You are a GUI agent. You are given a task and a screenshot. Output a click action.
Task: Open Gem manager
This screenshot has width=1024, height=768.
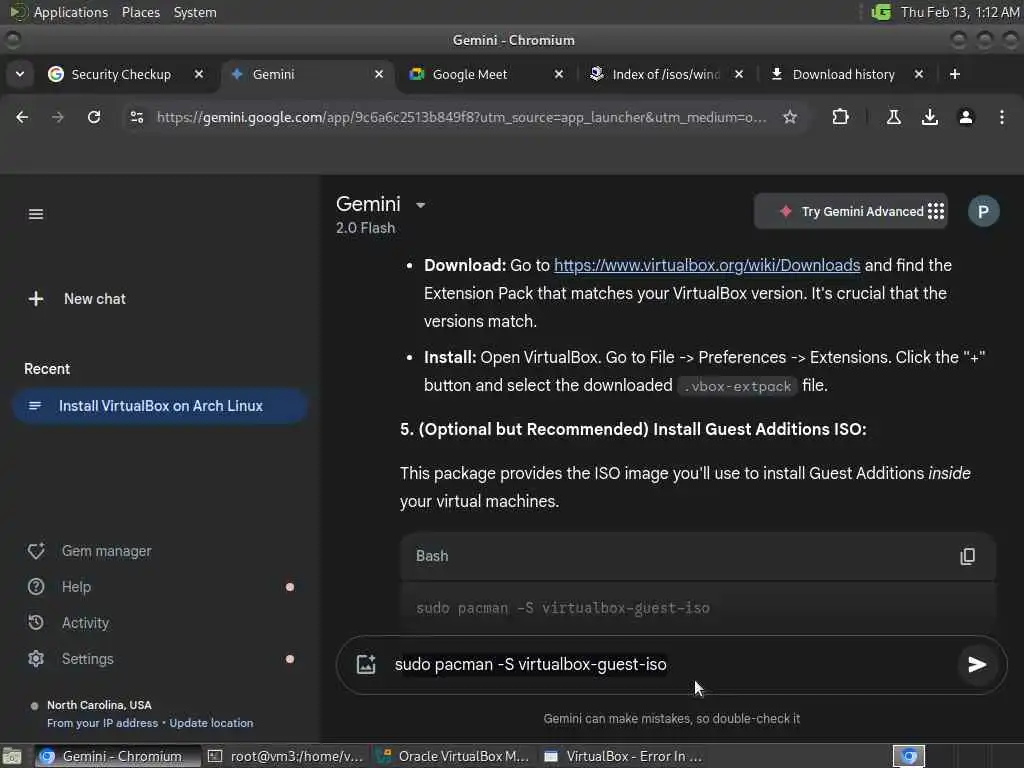click(89, 551)
